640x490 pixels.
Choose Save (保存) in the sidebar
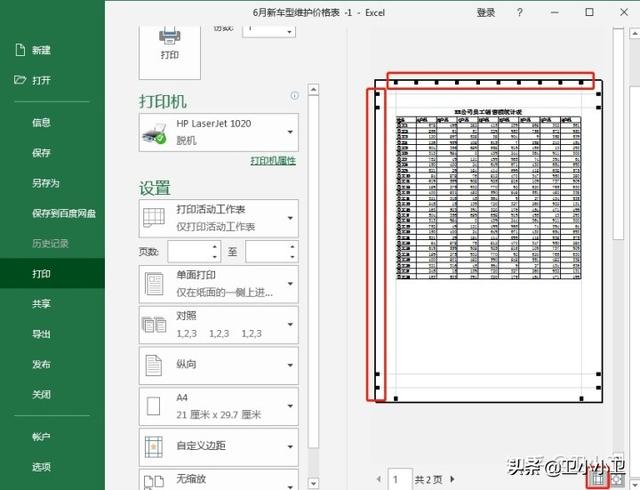point(41,153)
